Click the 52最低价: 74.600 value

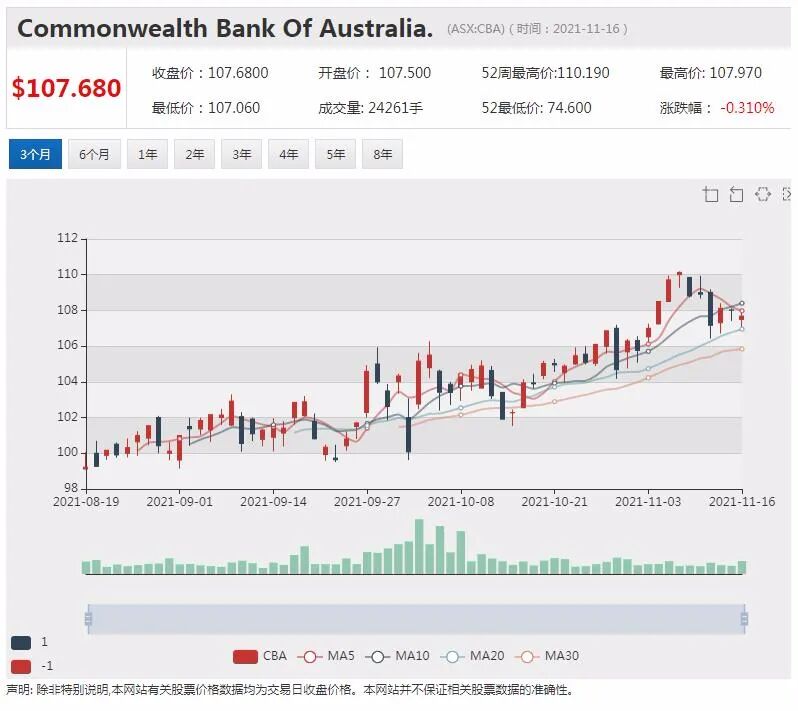point(536,108)
